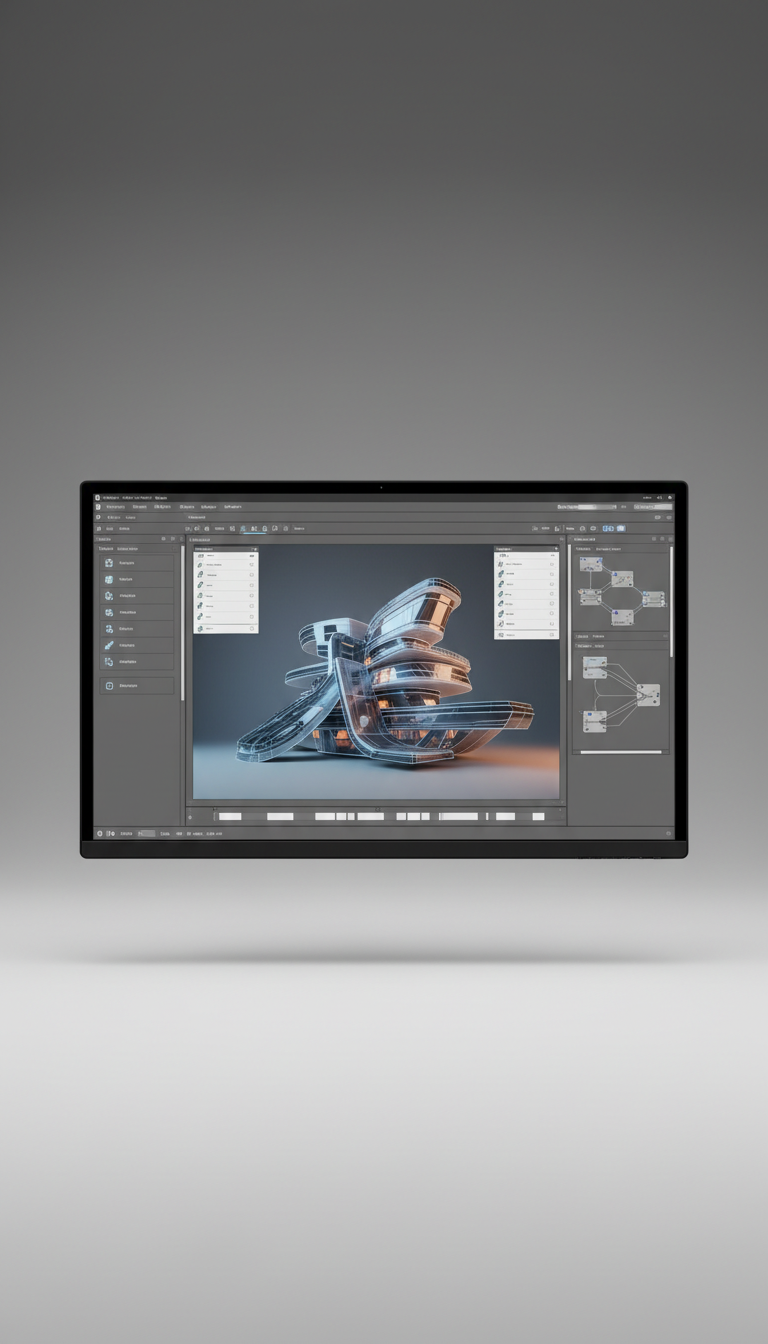Click the round icon at the far left of the status bar
Viewport: 768px width, 1344px height.
point(99,833)
